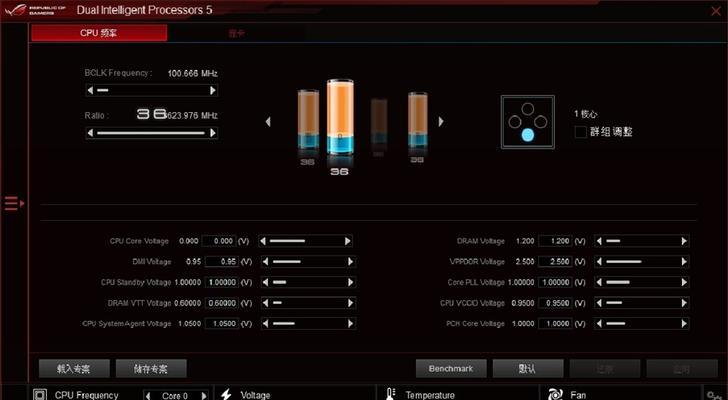Select the left core circle
728x400 pixels.
coord(514,122)
